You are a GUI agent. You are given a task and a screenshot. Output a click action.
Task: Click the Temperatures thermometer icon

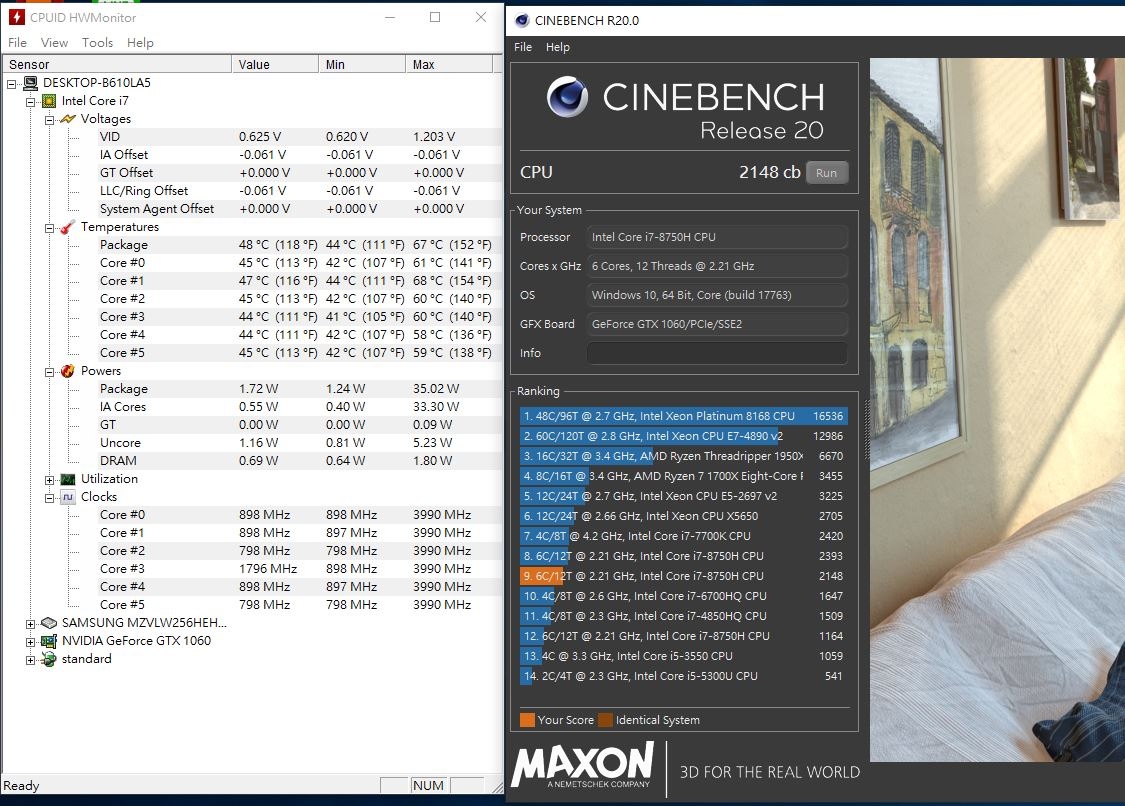pos(67,227)
